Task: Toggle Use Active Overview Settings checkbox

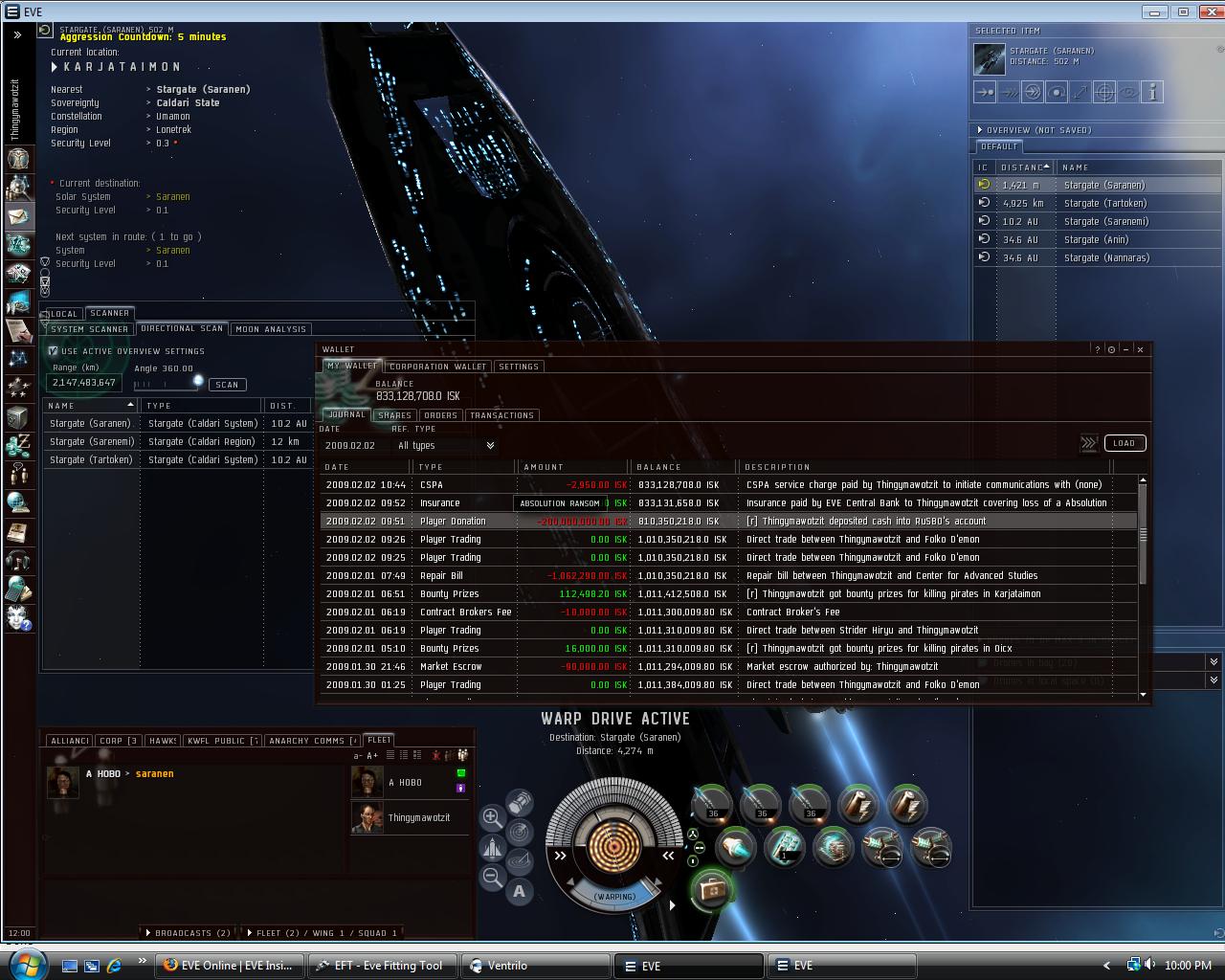Action: pyautogui.click(x=54, y=351)
